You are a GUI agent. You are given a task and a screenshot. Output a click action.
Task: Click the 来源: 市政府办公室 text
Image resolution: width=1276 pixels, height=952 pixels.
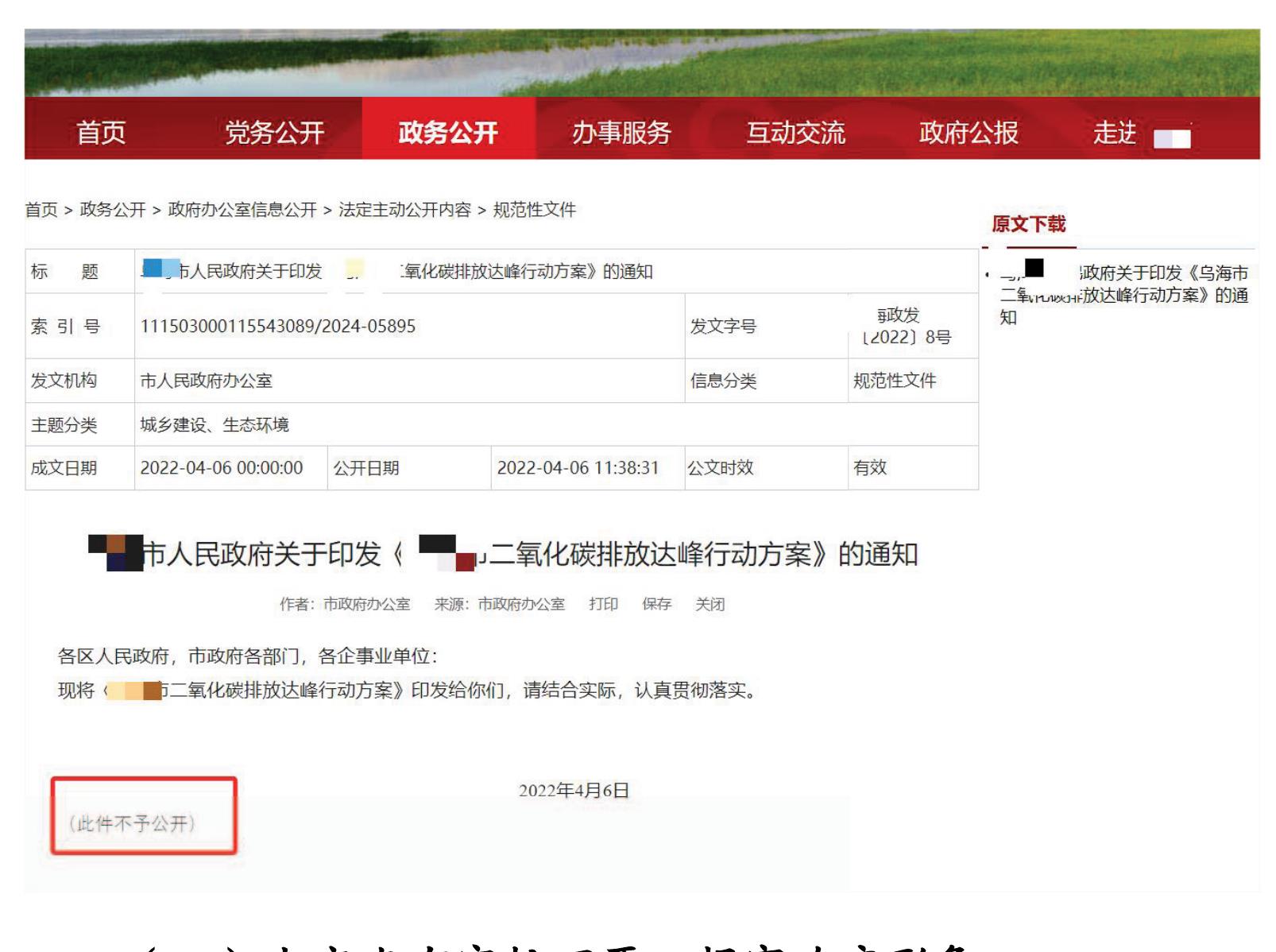[500, 604]
